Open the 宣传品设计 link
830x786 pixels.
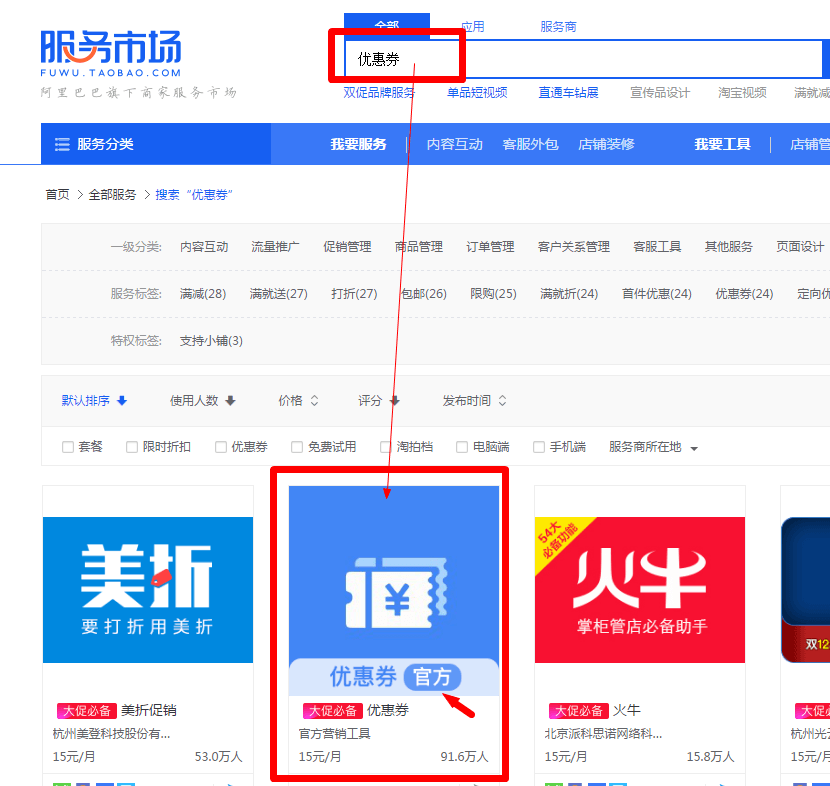coord(660,93)
